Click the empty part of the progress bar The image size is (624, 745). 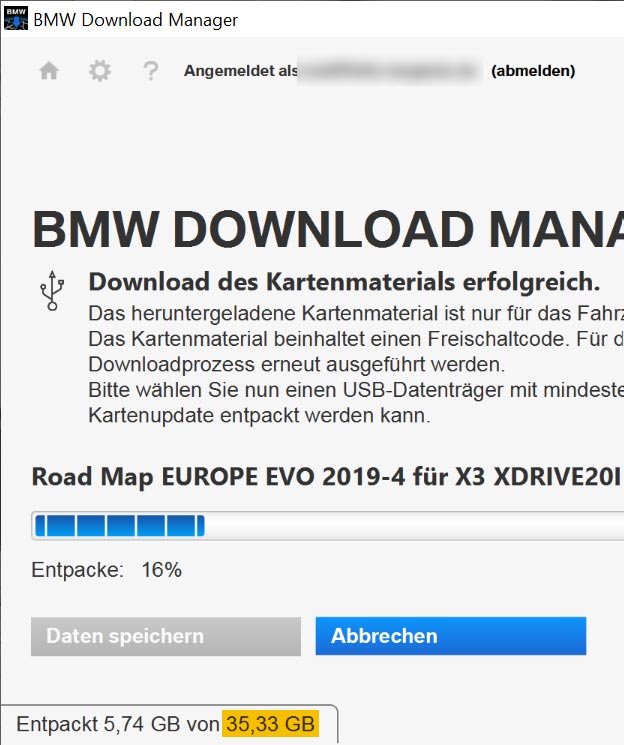point(410,526)
